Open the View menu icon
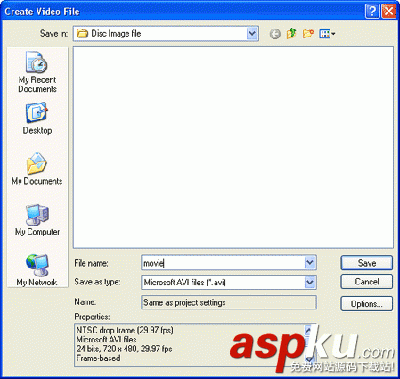The image size is (400, 379). (x=328, y=33)
